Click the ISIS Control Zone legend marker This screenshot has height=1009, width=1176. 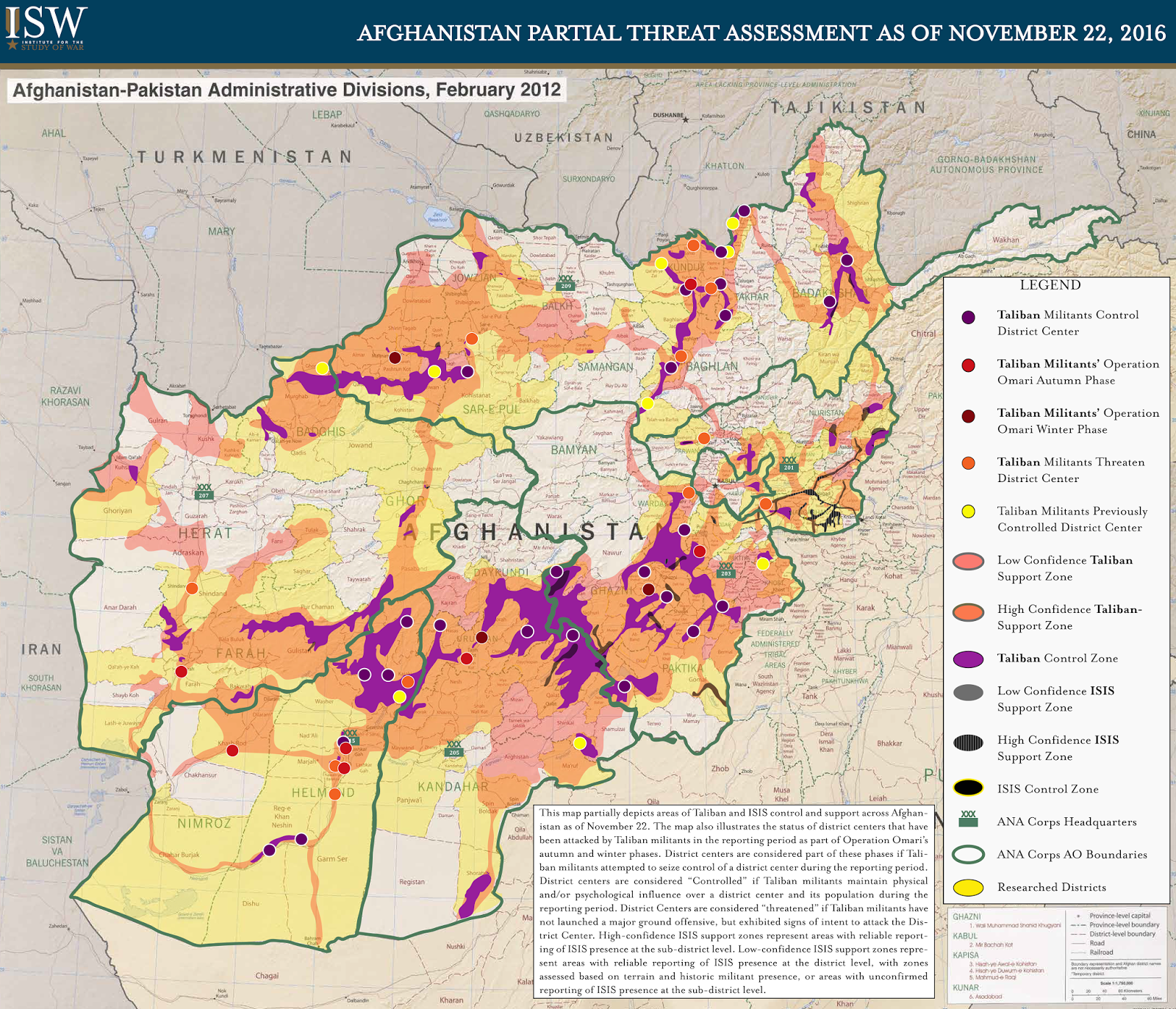pos(967,789)
